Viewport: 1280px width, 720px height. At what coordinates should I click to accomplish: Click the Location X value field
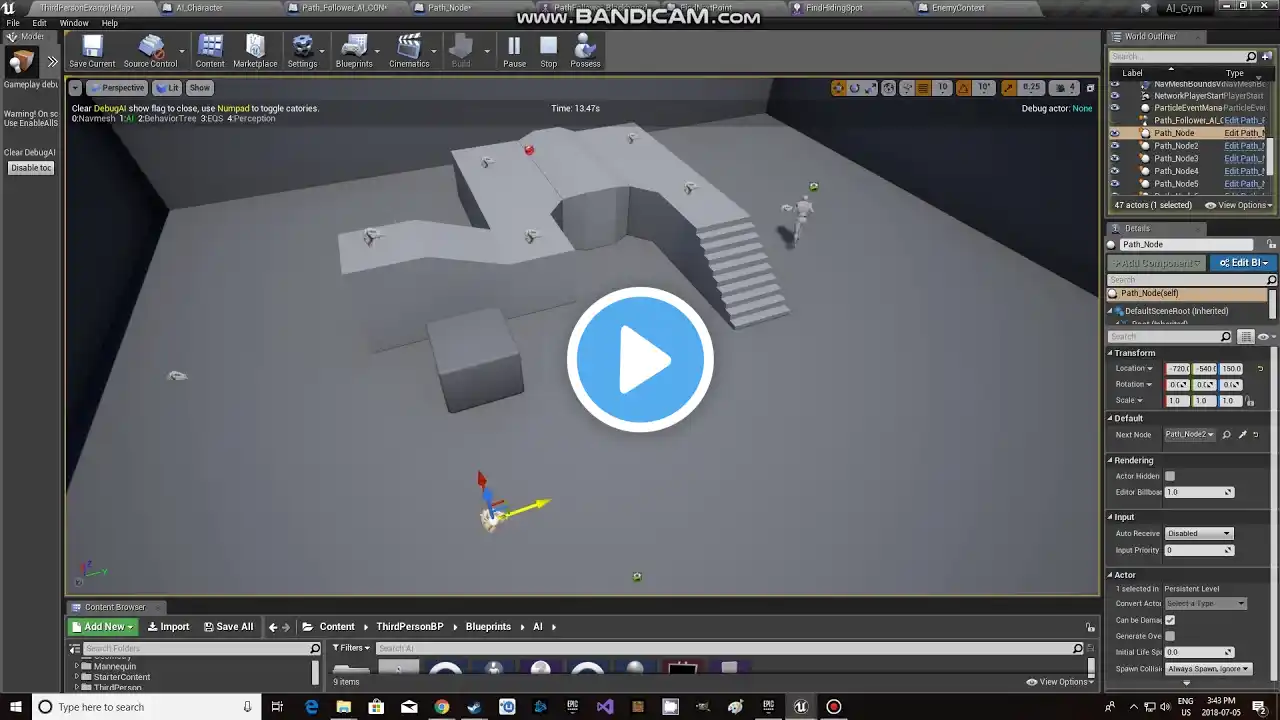point(1179,369)
